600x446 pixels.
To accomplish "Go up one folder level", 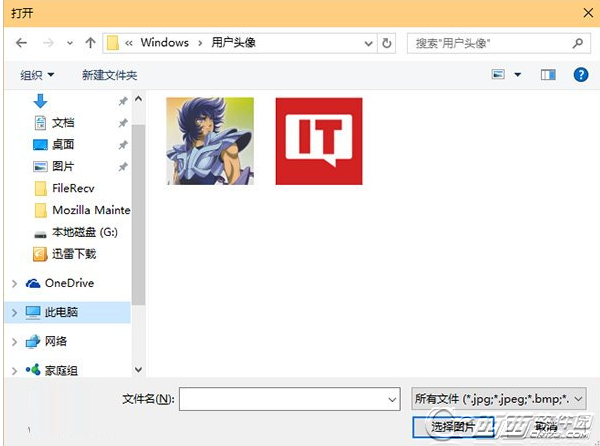I will click(90, 43).
